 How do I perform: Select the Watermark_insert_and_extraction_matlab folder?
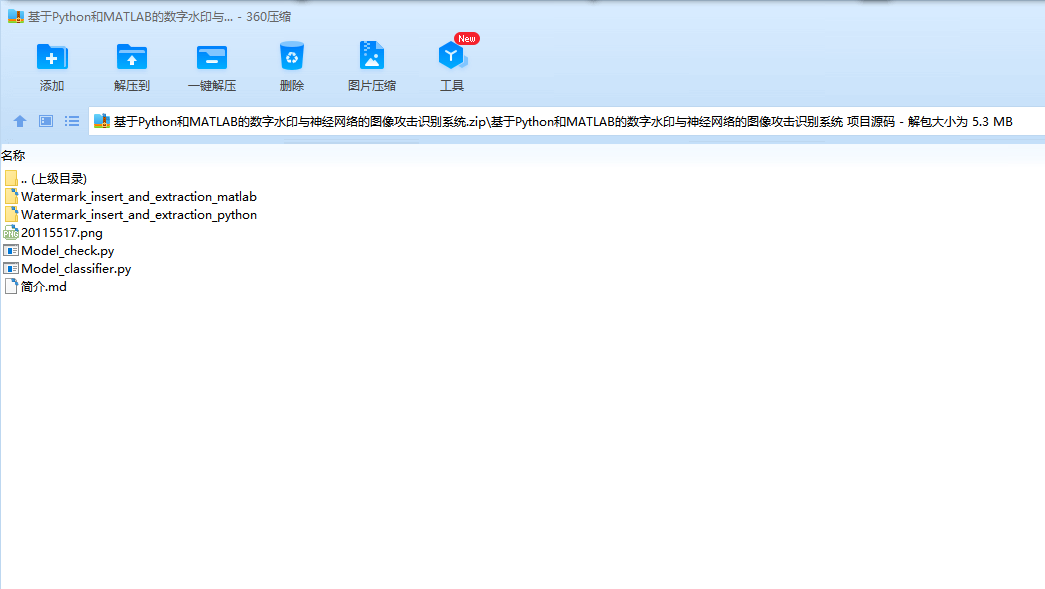(139, 197)
